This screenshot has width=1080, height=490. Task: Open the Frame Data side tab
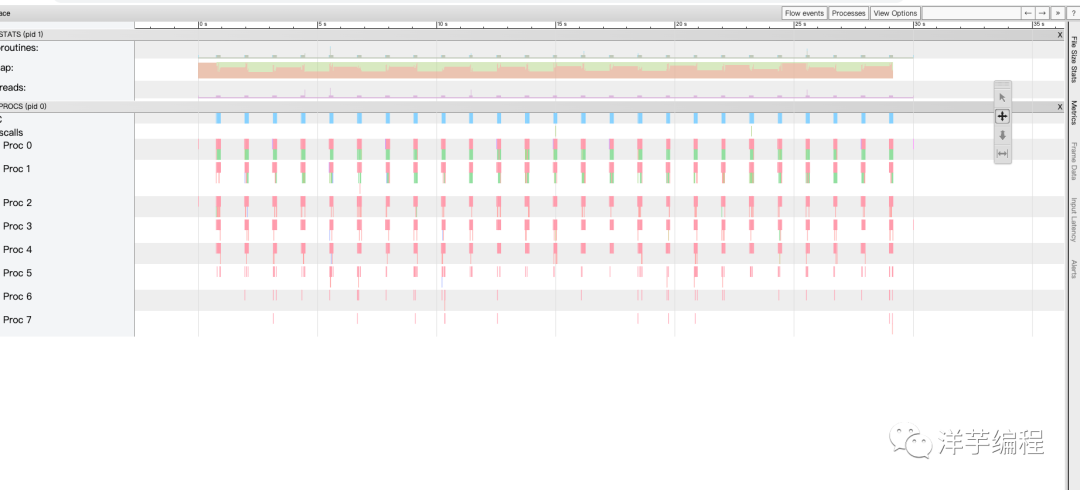point(1074,161)
